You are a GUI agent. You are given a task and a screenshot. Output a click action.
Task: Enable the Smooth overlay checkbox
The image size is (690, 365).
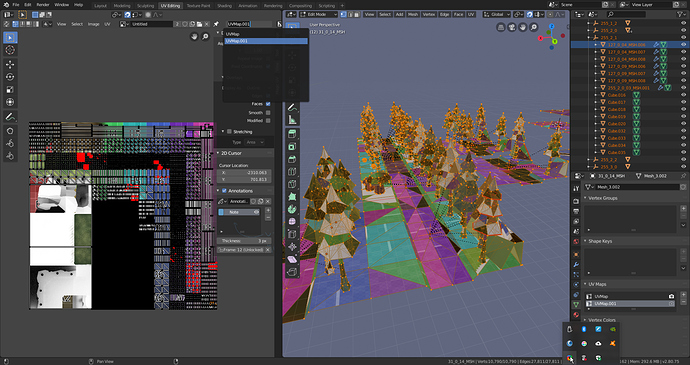268,112
